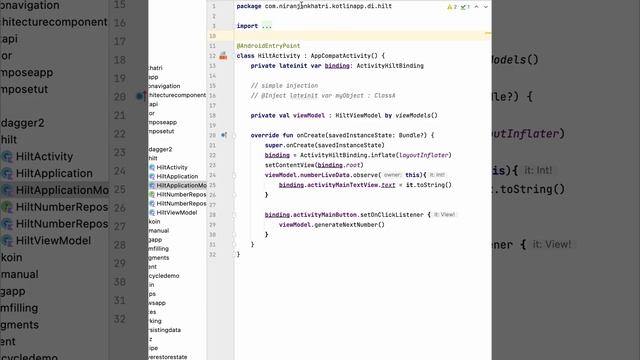Click the green interface icon of HiltNumberRepos in the bright tree
Image resolution: width=640 pixels, height=360 pixels.
click(152, 194)
